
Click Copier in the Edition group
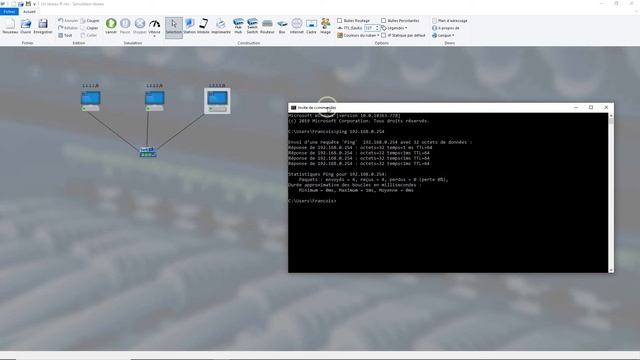click(90, 28)
